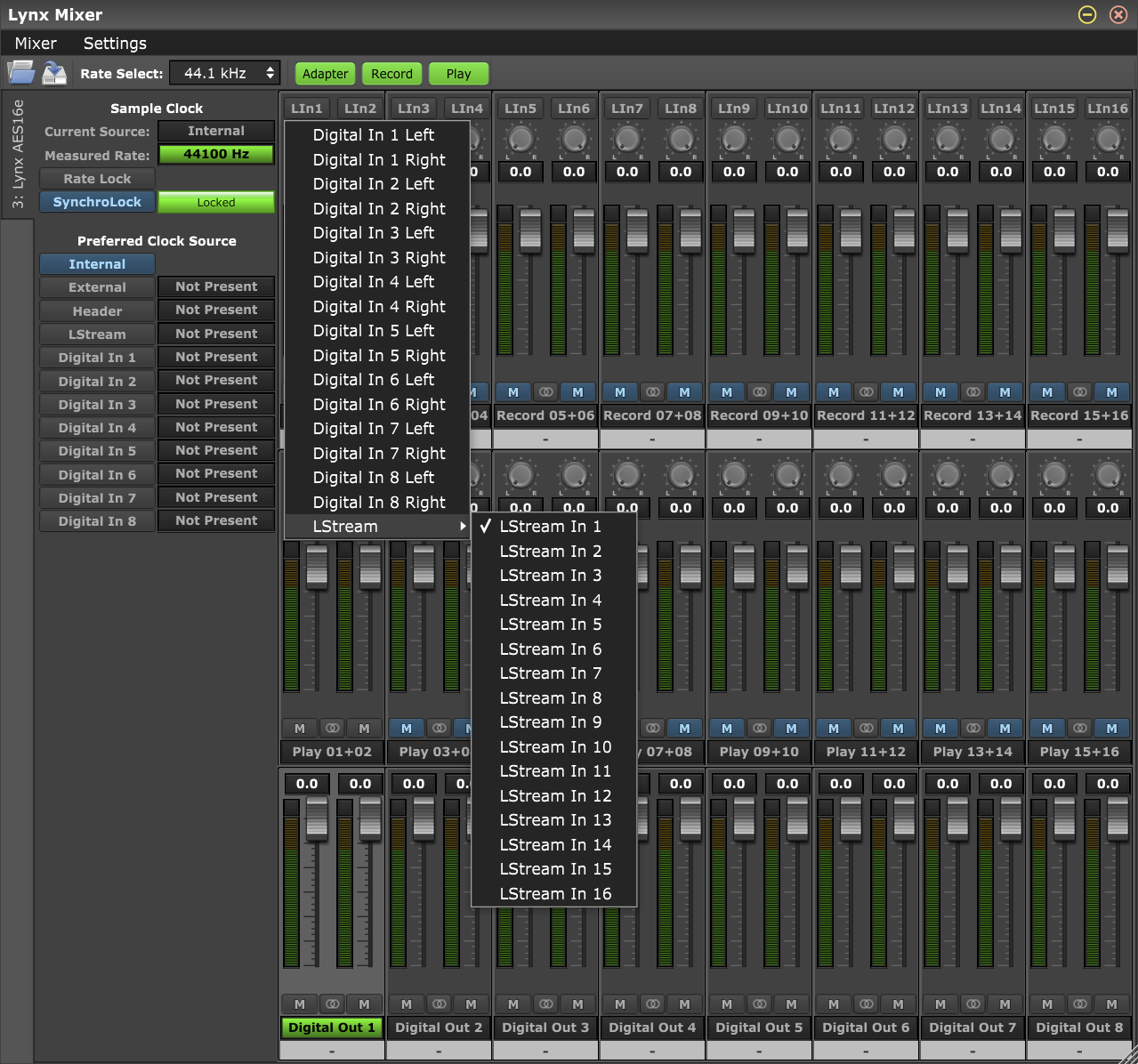Choose LStream In 5 from the submenu
Screen dimensions: 1138x1064
(x=554, y=625)
